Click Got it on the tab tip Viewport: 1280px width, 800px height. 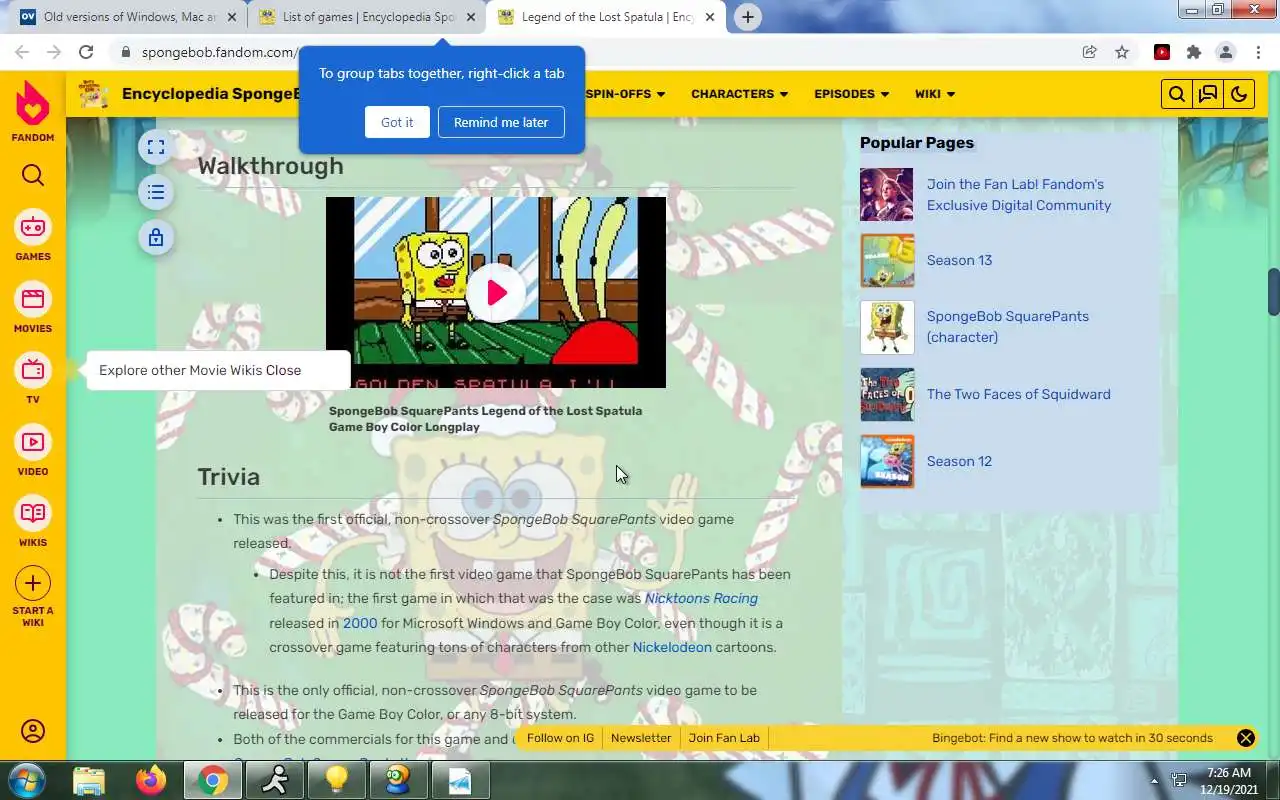pyautogui.click(x=397, y=122)
